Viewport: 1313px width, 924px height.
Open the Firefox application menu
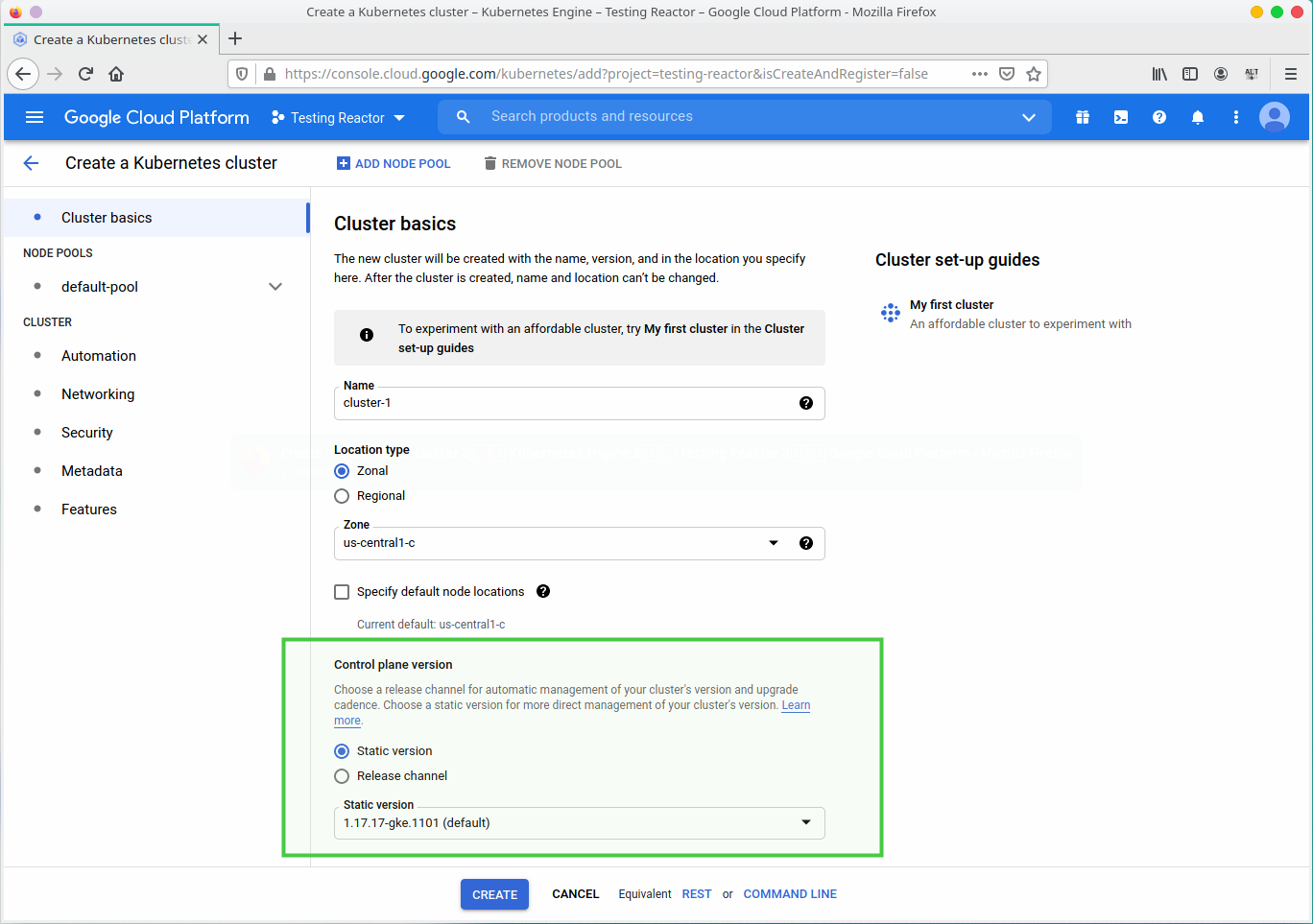1291,74
